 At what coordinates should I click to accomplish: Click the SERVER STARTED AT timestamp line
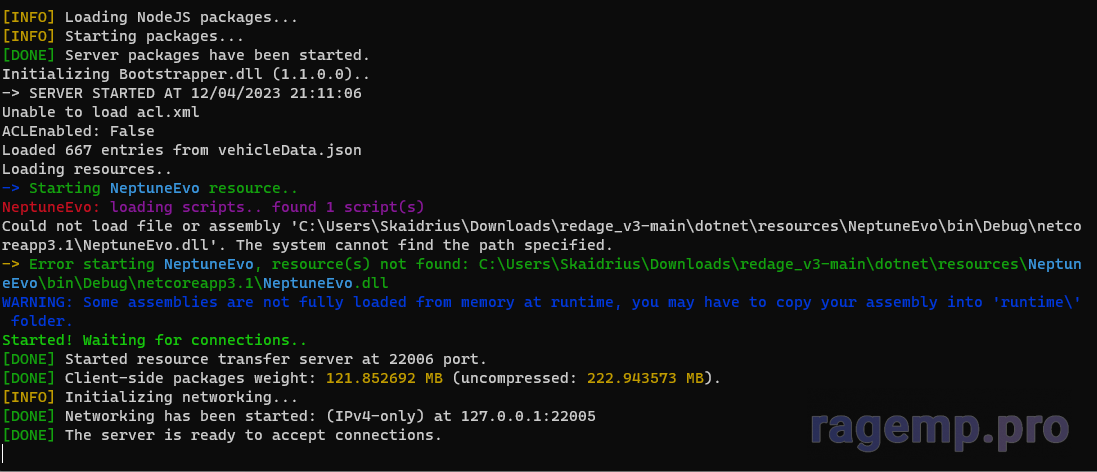(195, 93)
